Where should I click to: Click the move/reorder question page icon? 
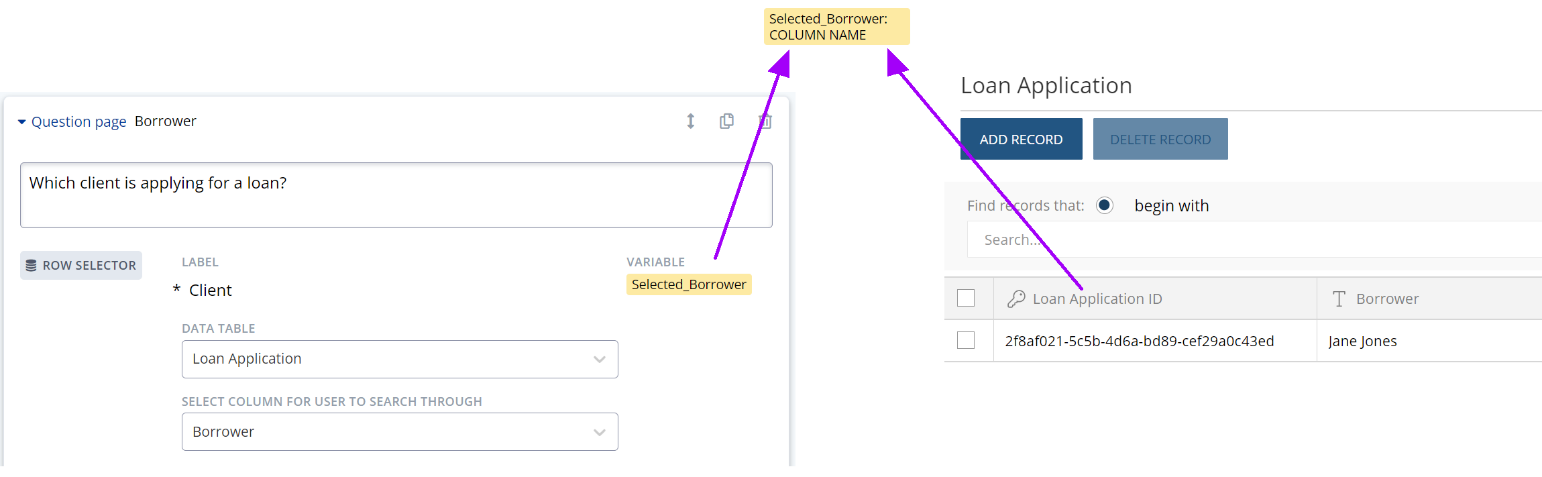[x=690, y=121]
